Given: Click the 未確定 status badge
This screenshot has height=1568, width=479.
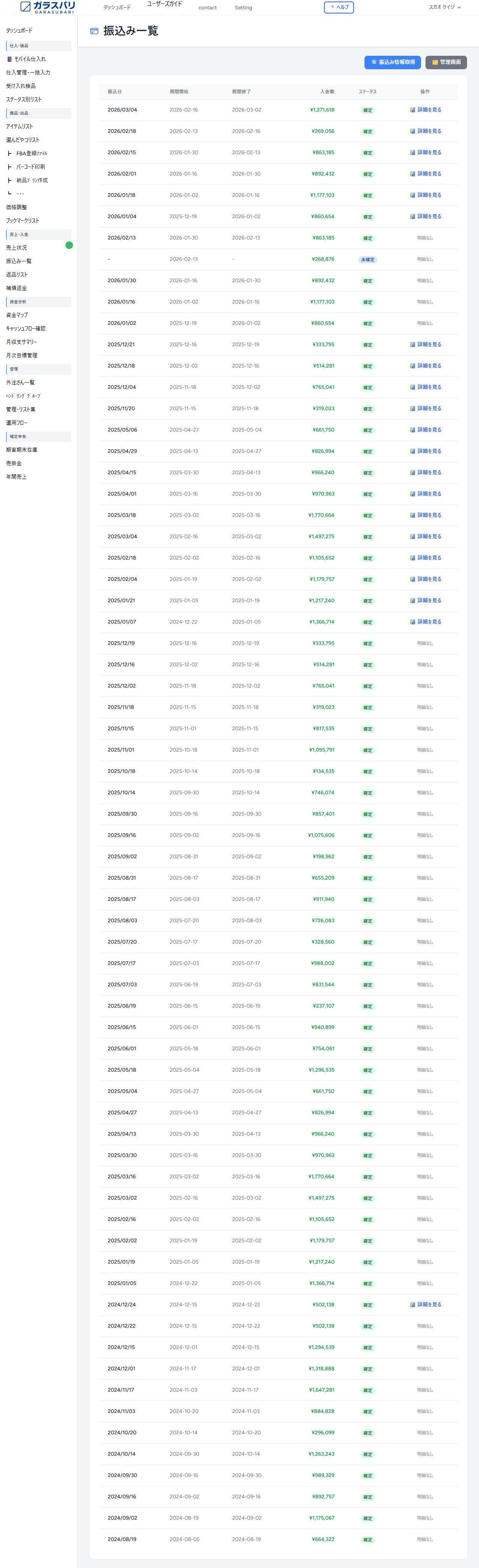Looking at the screenshot, I should click(367, 259).
